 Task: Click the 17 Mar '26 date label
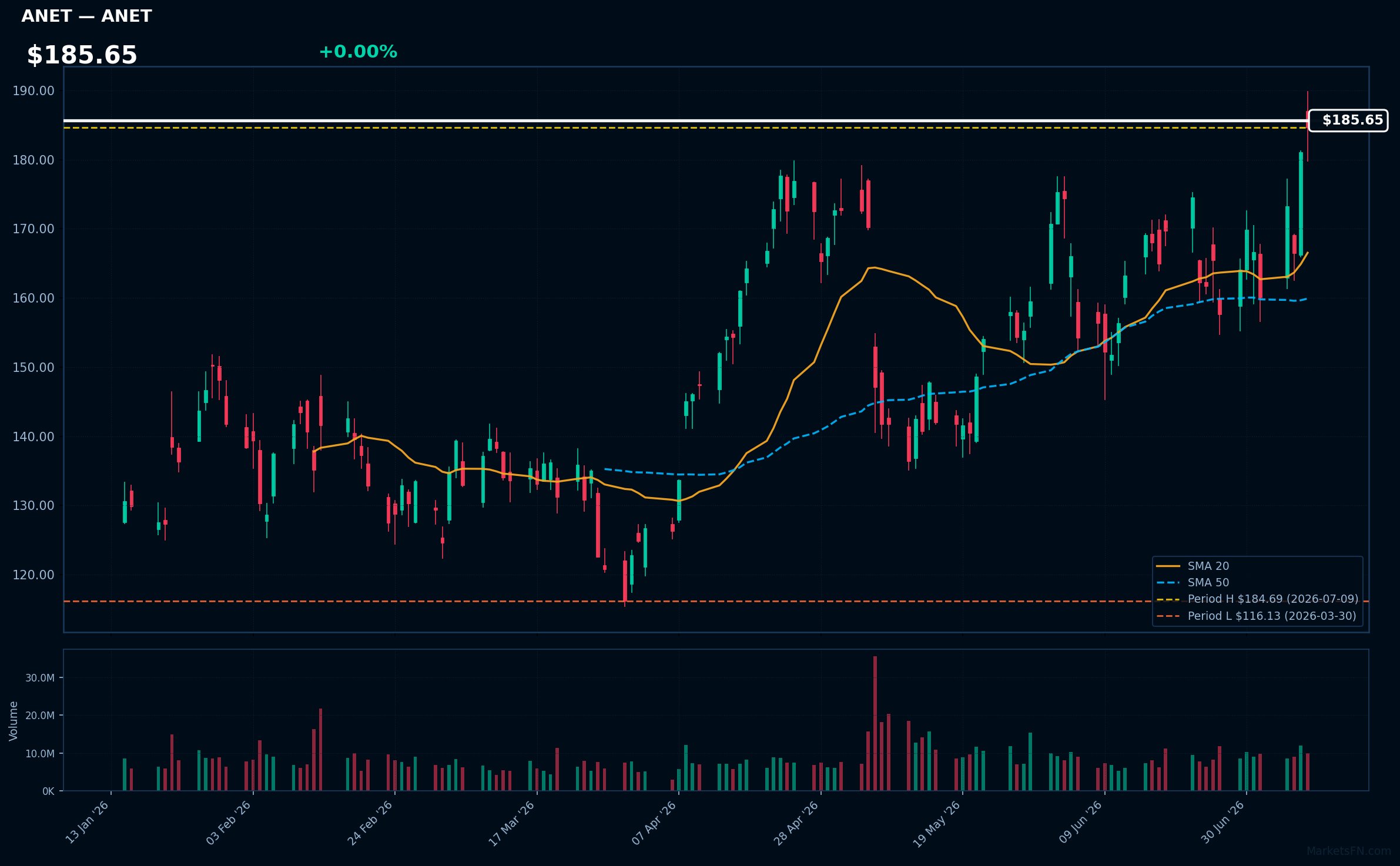pos(512,823)
